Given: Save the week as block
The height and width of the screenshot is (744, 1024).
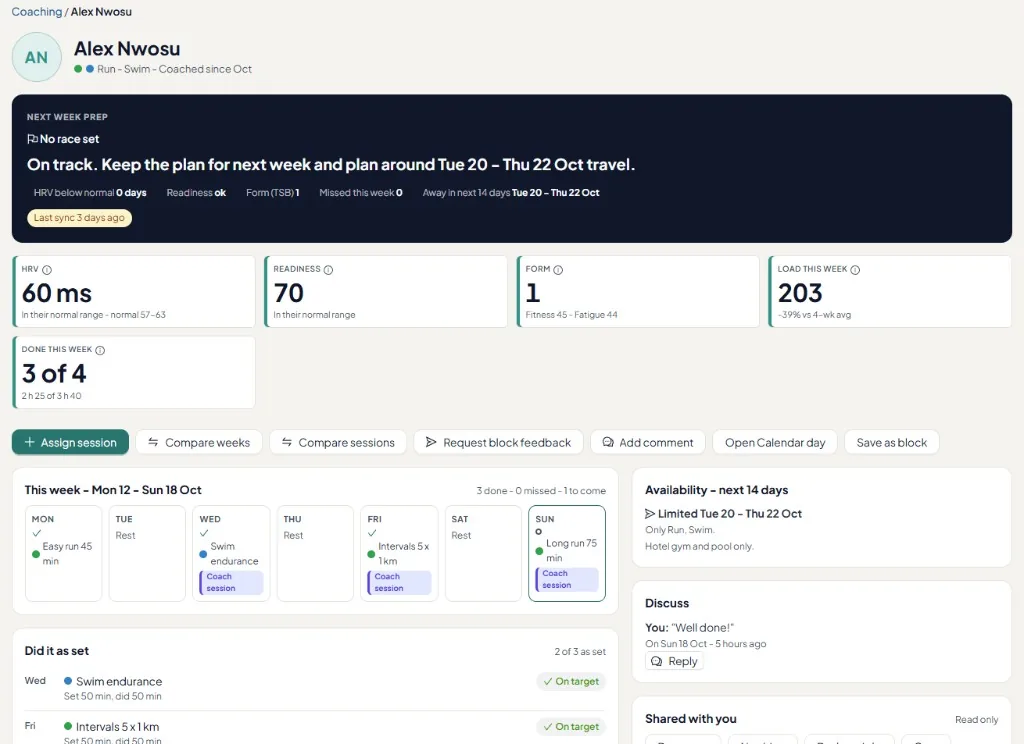Looking at the screenshot, I should tap(891, 442).
